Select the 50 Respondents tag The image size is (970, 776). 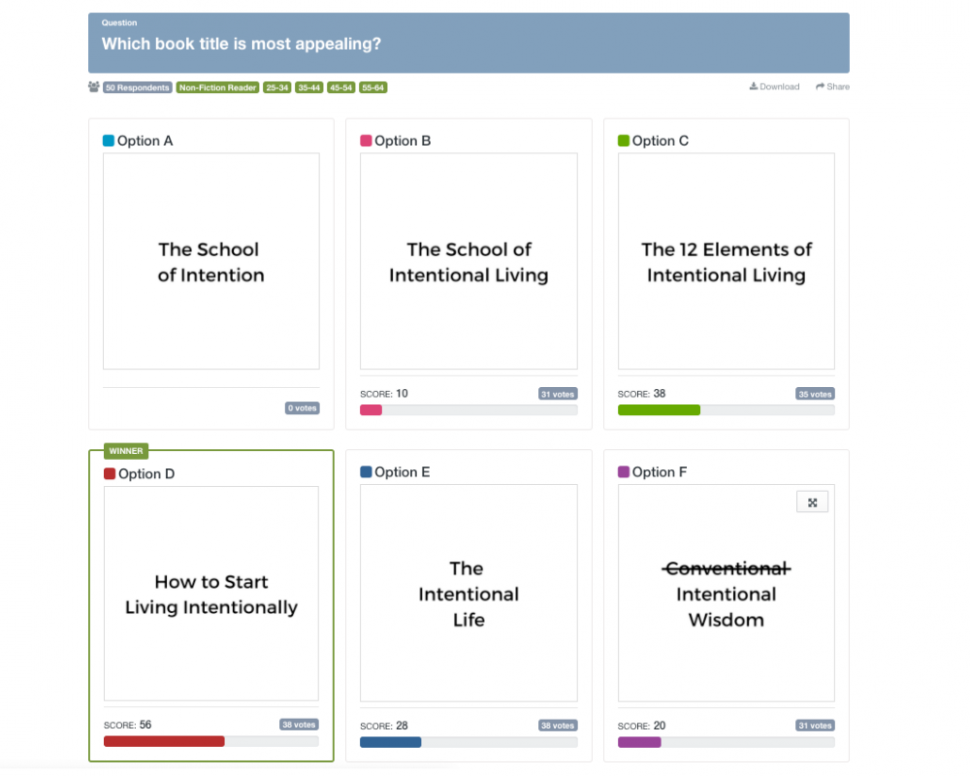click(137, 88)
